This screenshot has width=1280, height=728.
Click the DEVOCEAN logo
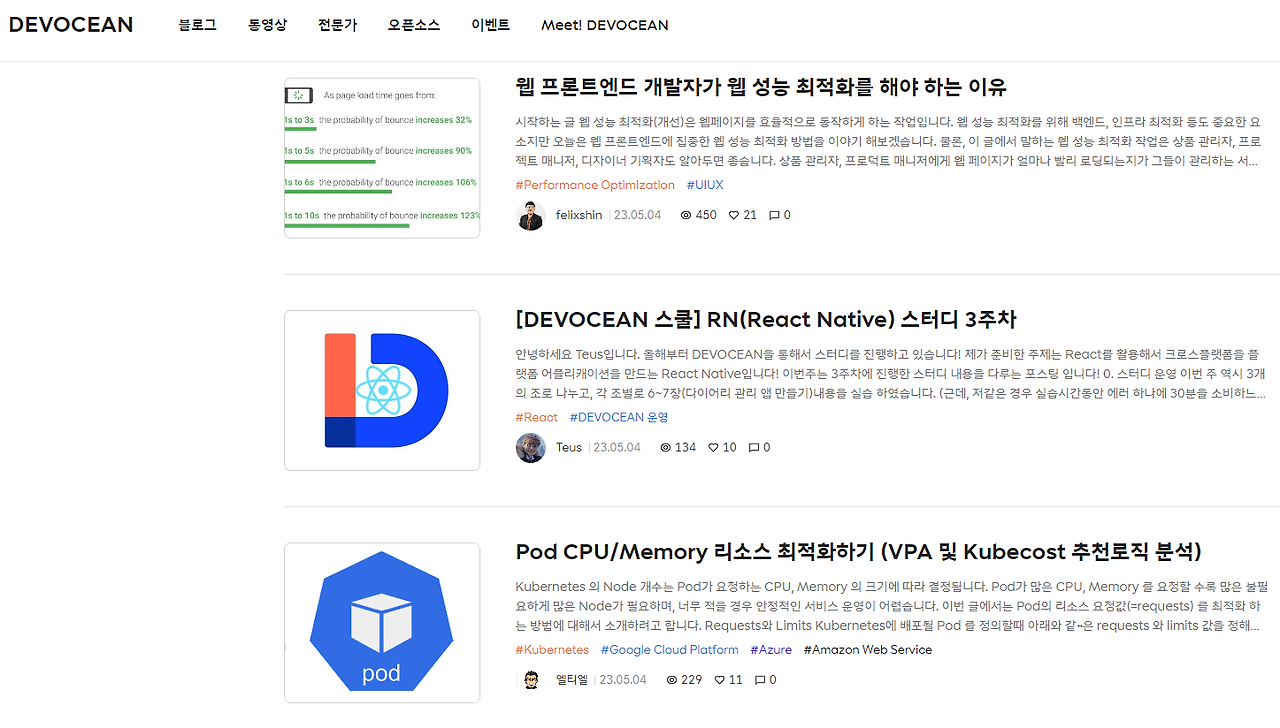(70, 25)
